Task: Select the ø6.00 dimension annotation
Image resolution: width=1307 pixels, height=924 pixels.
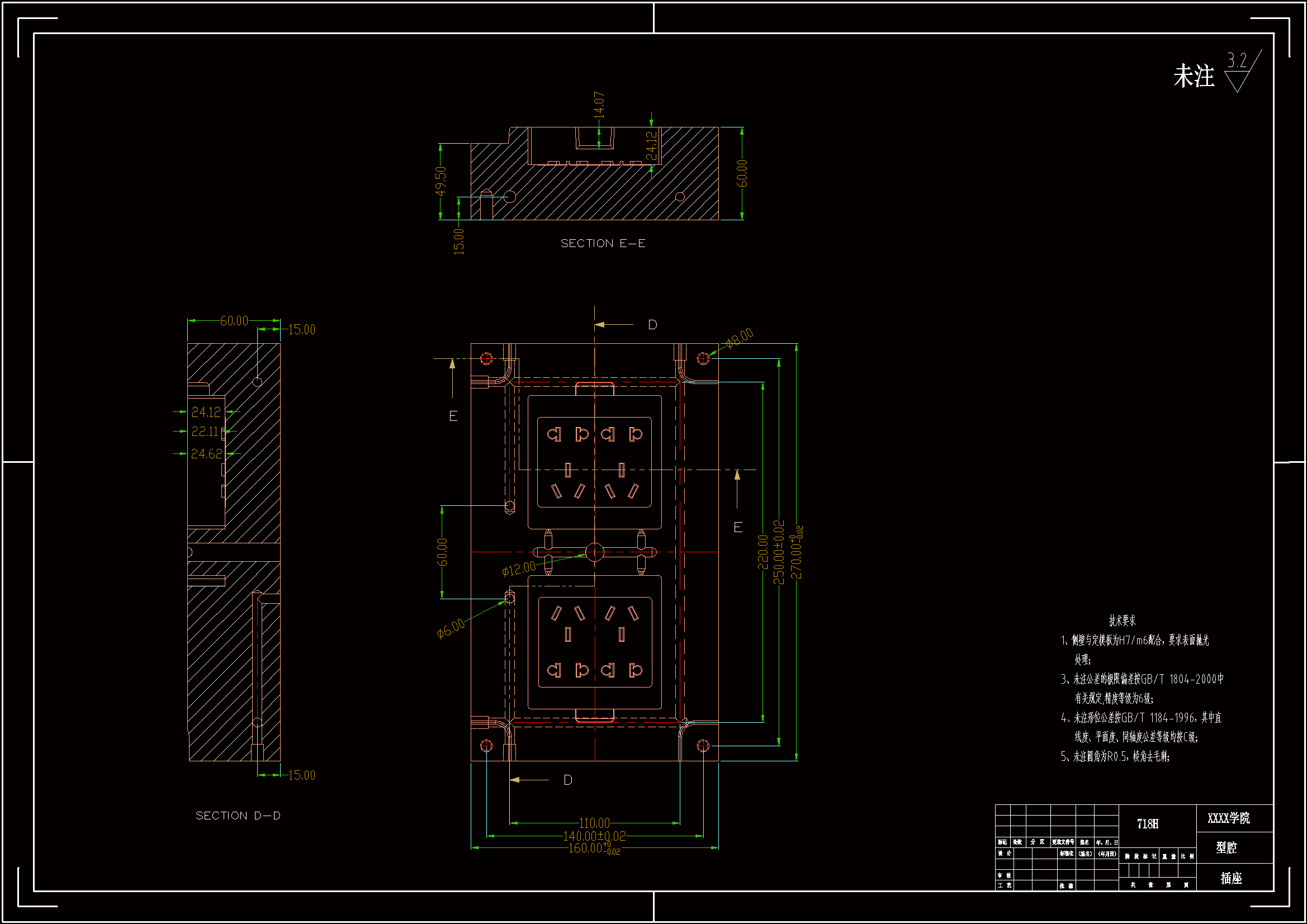Action: pos(451,628)
